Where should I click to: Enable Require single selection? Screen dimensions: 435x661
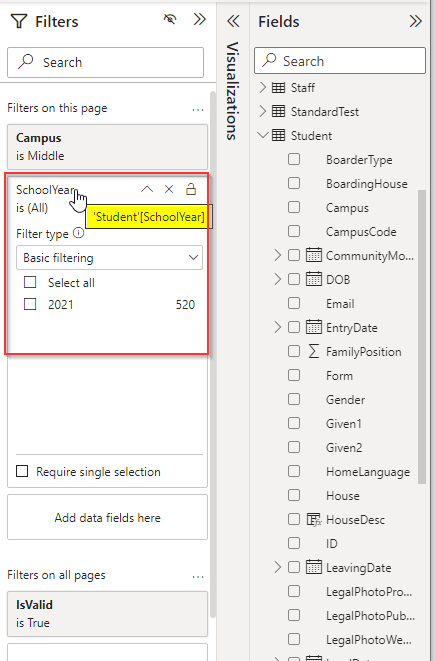[22, 471]
